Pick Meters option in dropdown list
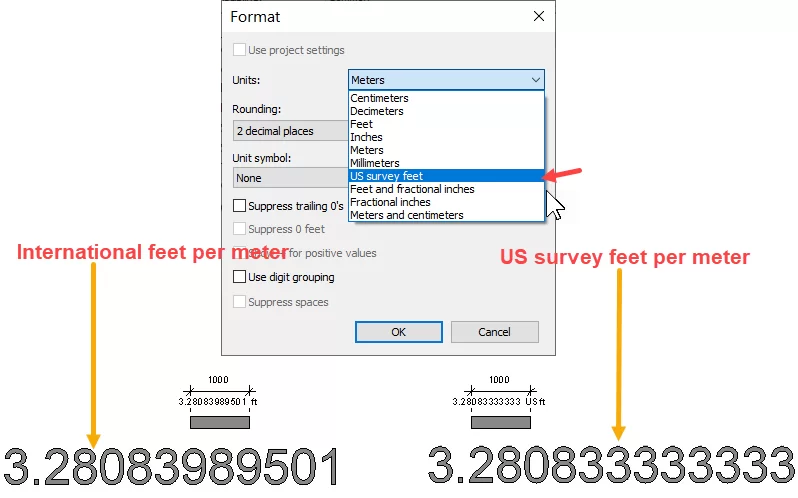The image size is (798, 498). (367, 151)
